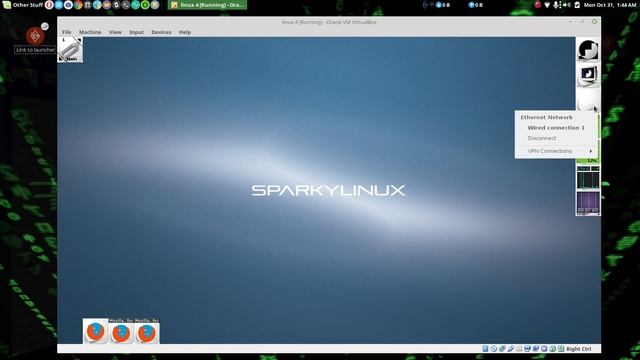Click the microphone tray icon
The height and width of the screenshot is (360, 640).
pos(556,5)
